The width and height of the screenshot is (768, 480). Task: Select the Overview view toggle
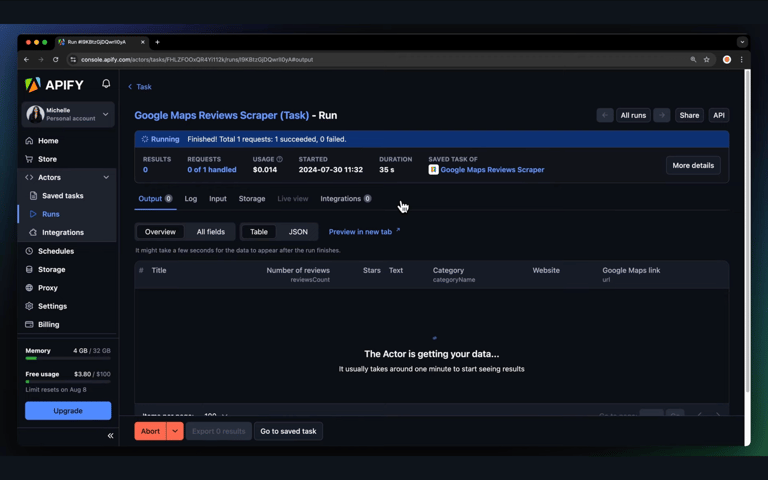click(x=160, y=232)
